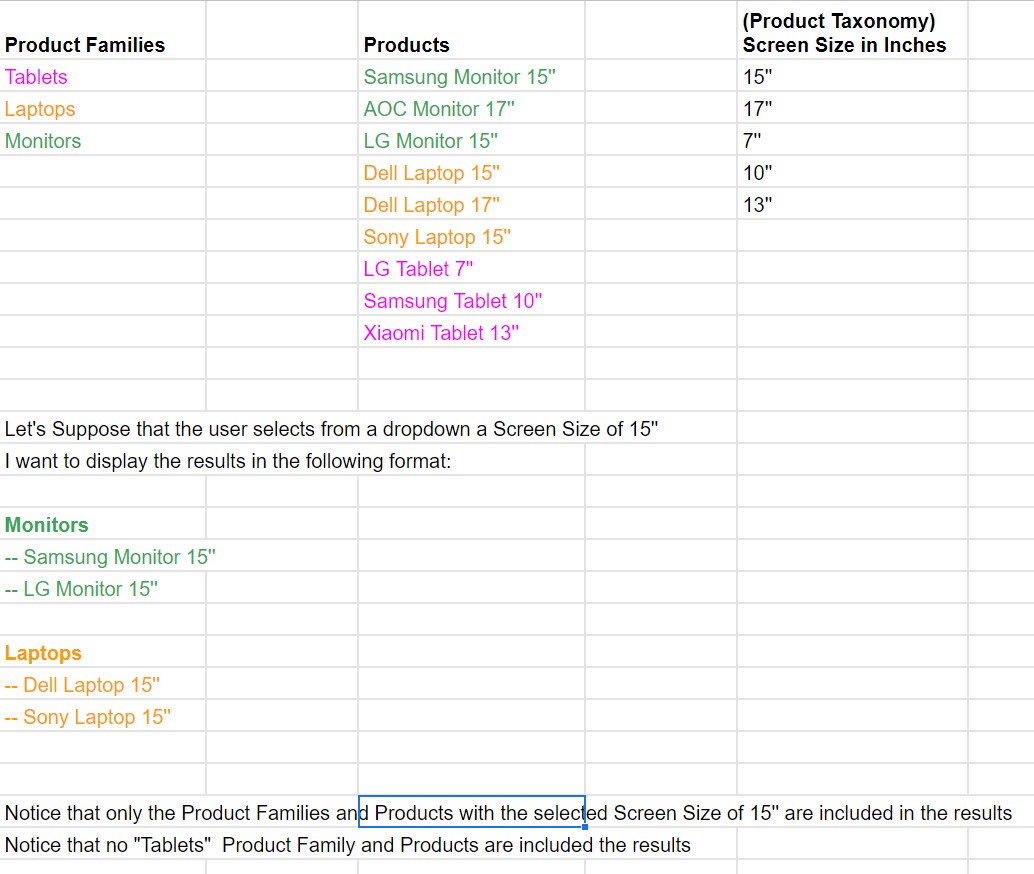Click the Tablets family cell
The width and height of the screenshot is (1034, 874).
coord(103,76)
